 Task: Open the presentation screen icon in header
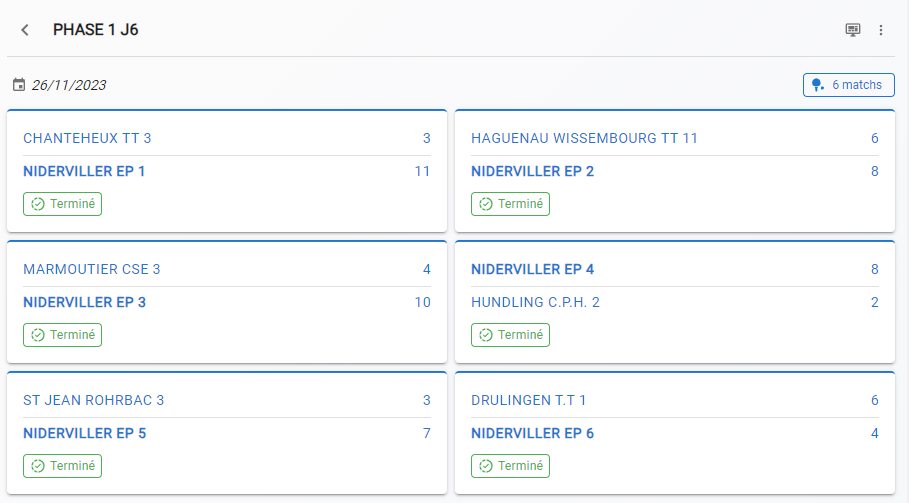(x=852, y=30)
